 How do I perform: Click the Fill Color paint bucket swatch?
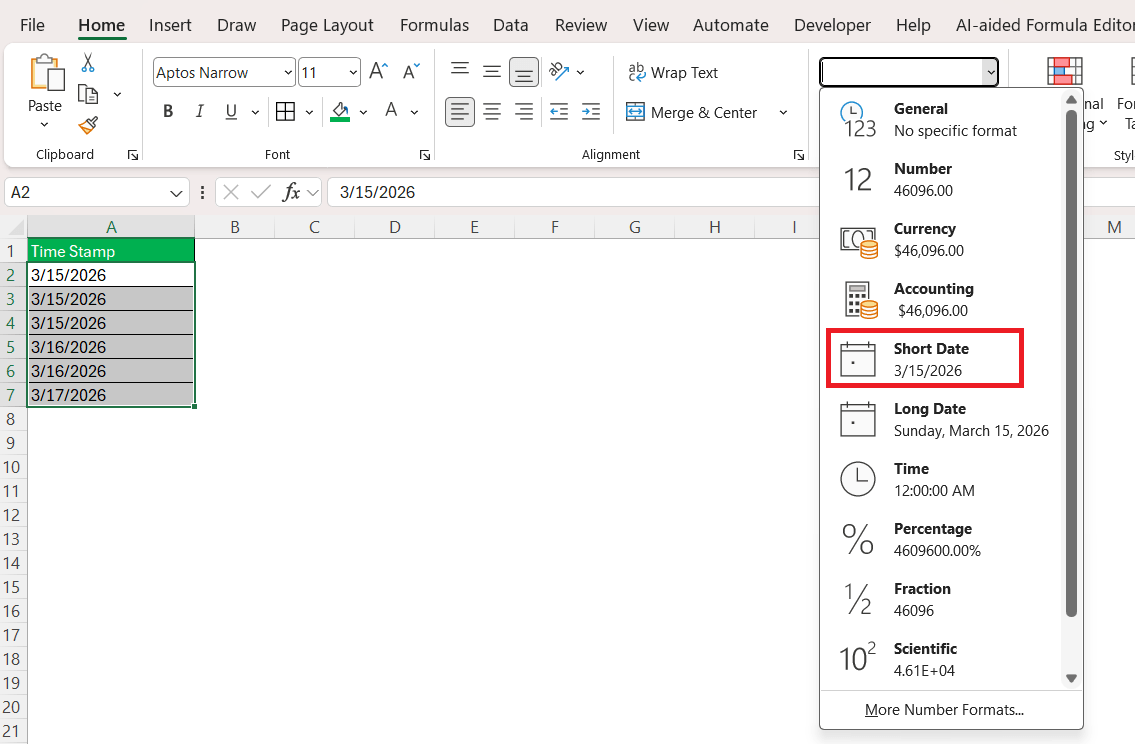tap(340, 111)
